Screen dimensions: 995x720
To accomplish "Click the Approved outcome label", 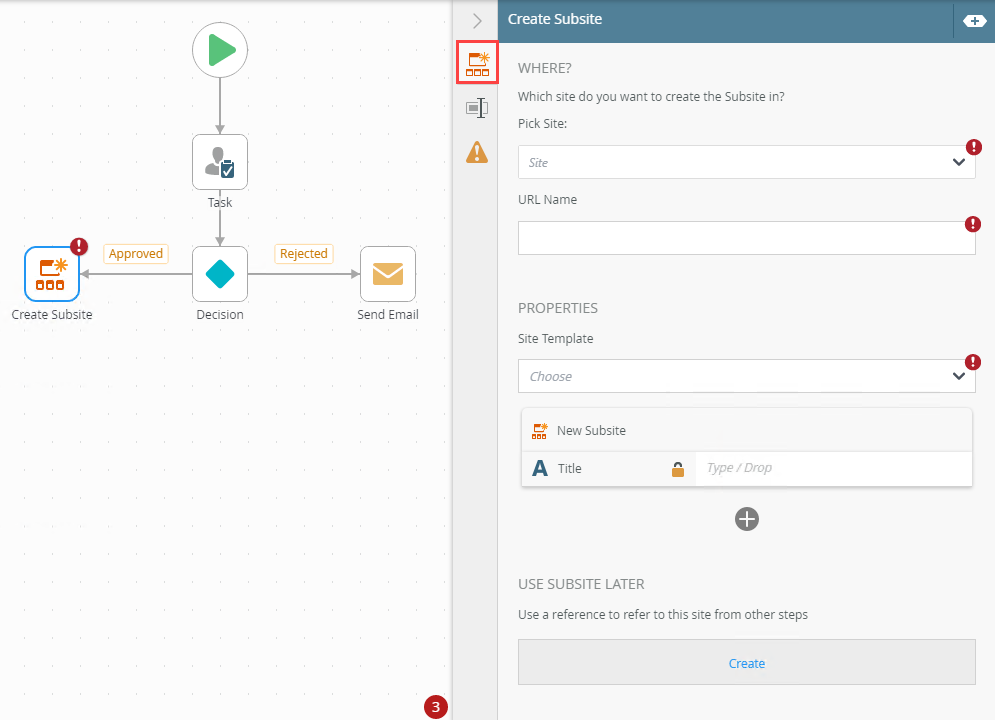I will coord(136,254).
